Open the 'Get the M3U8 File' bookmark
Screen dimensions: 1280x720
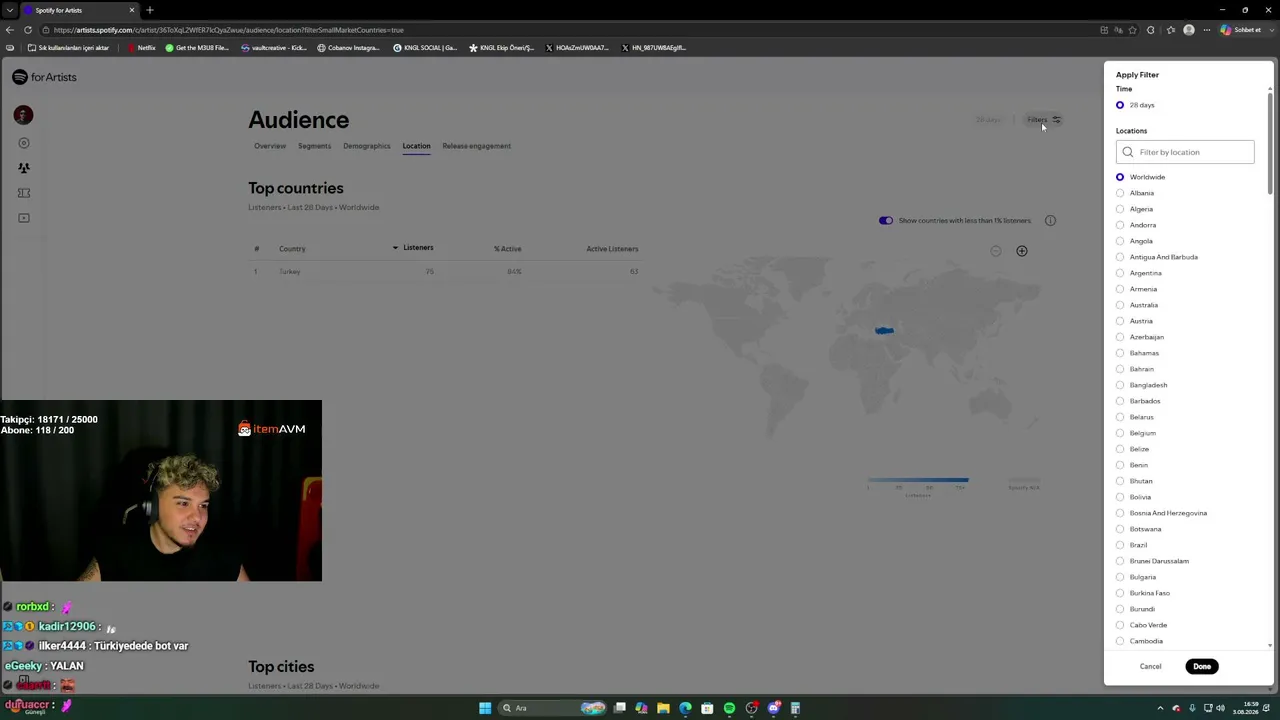tap(197, 48)
